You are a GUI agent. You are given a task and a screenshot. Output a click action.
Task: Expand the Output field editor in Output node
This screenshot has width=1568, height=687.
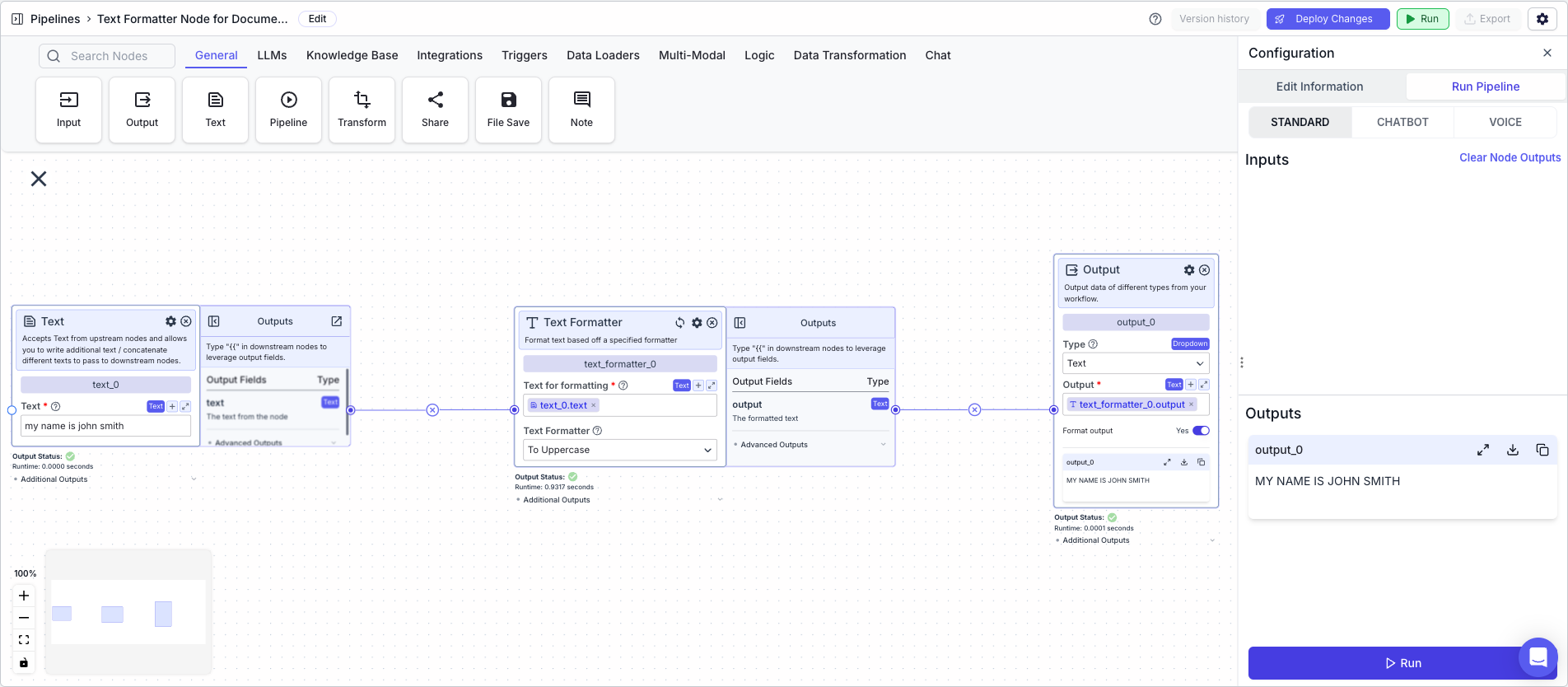(x=1204, y=385)
